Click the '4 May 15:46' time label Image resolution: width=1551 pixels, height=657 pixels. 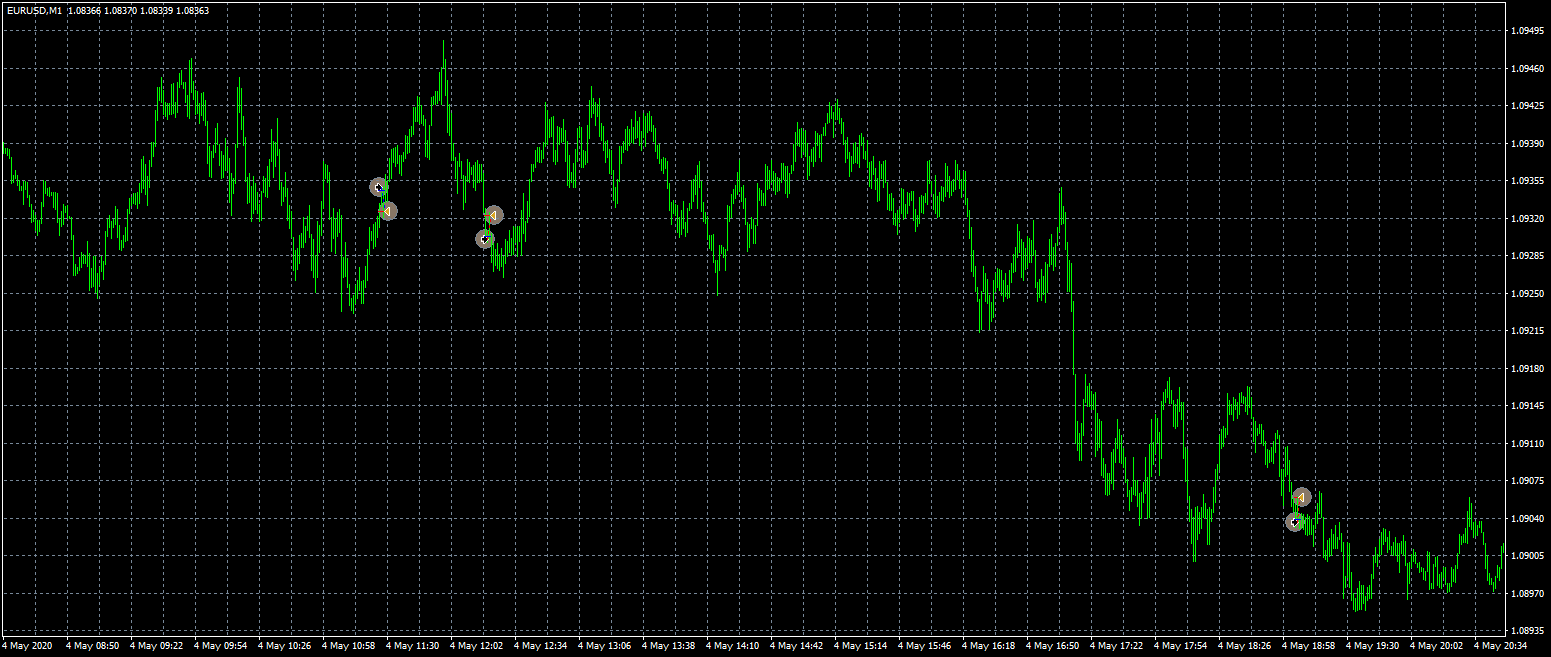click(925, 647)
